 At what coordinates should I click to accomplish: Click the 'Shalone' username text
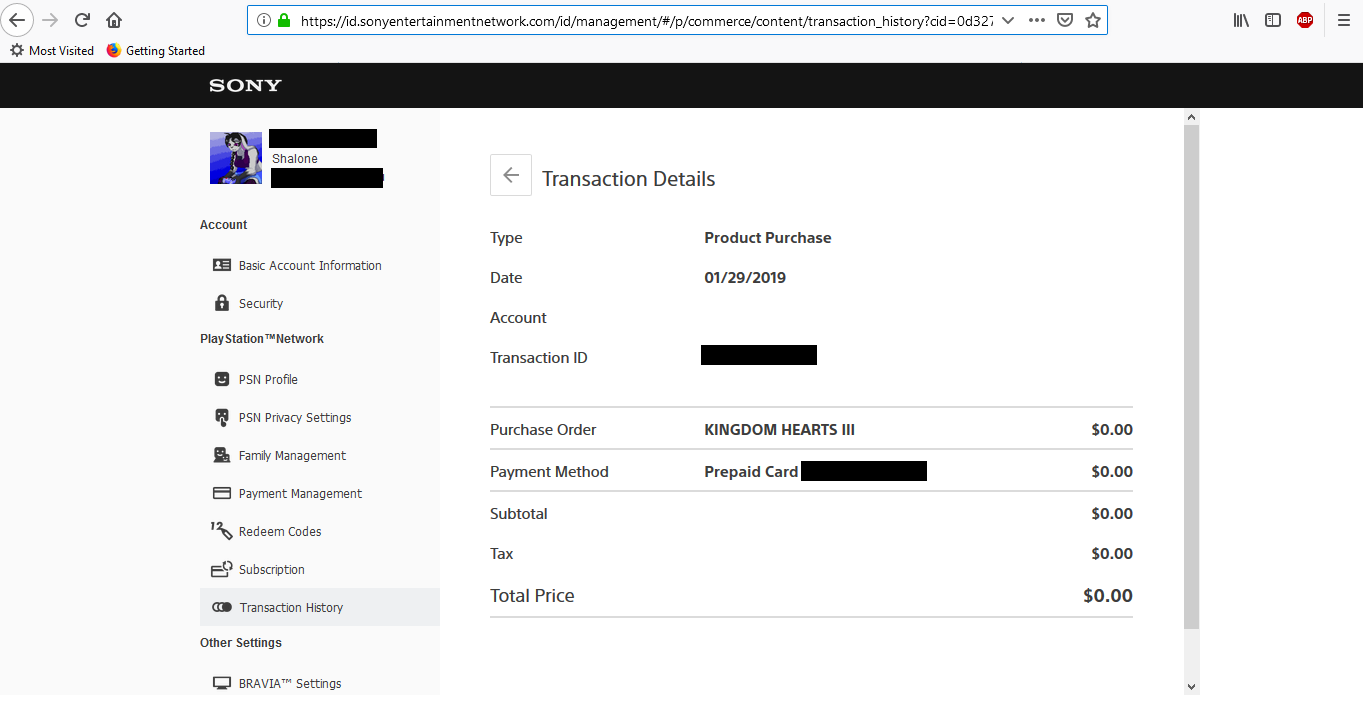coord(295,159)
